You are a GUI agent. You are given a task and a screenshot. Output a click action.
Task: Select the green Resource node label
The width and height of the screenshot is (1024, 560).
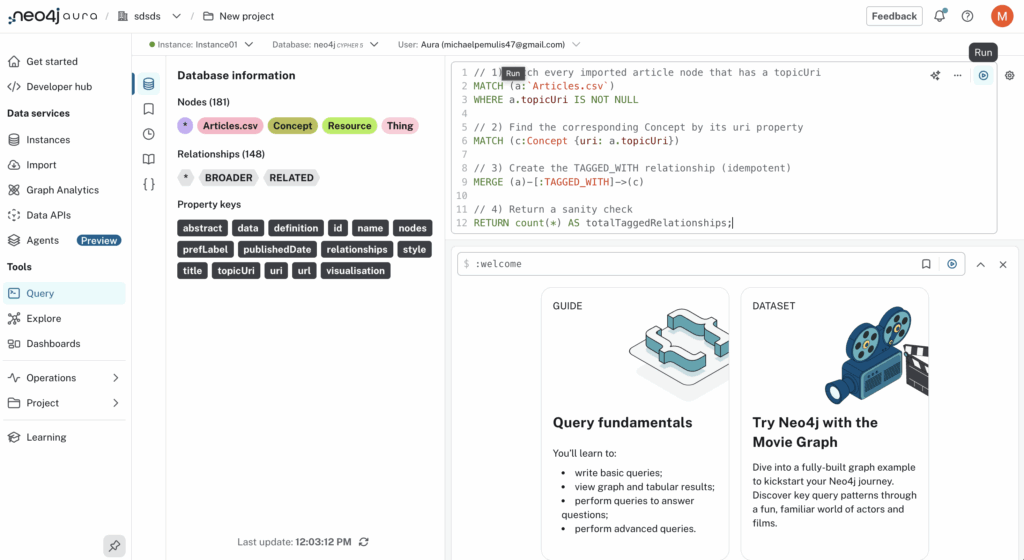(349, 126)
